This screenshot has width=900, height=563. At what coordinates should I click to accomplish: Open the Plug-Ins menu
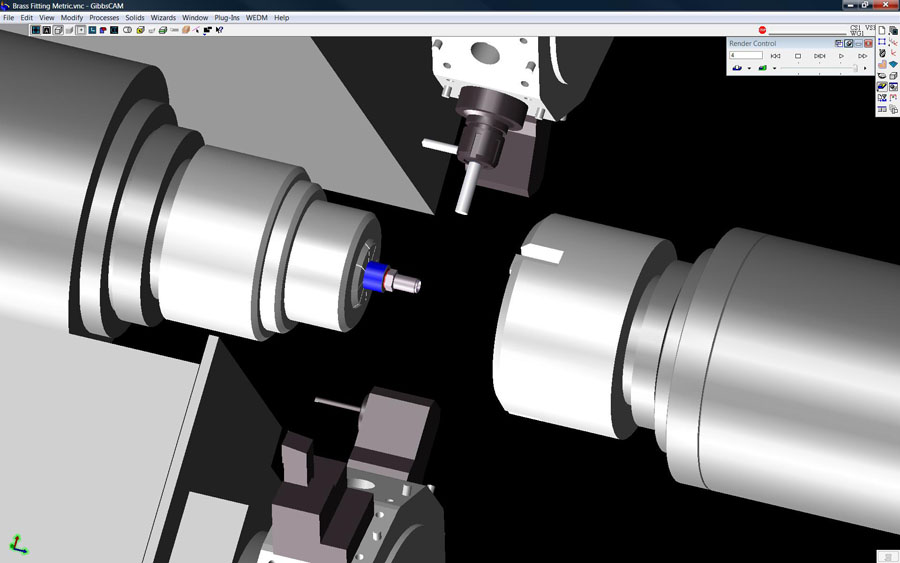pyautogui.click(x=227, y=18)
